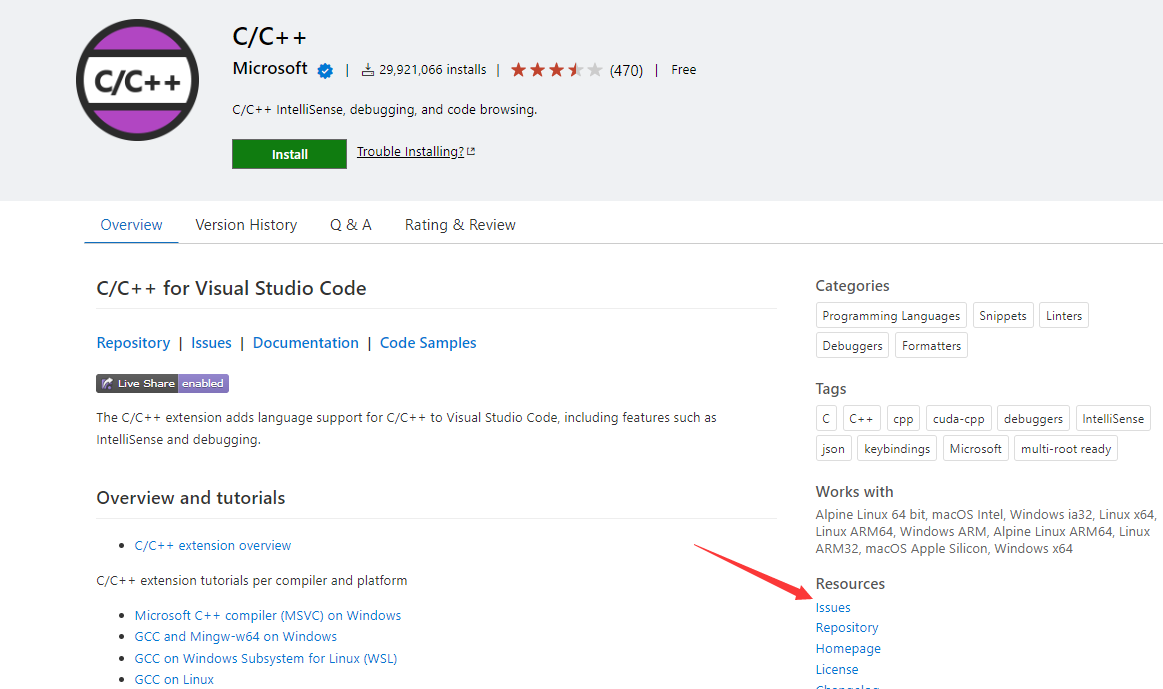Open C/C++ extension overview link
Viewport: 1163px width, 689px height.
pos(213,545)
